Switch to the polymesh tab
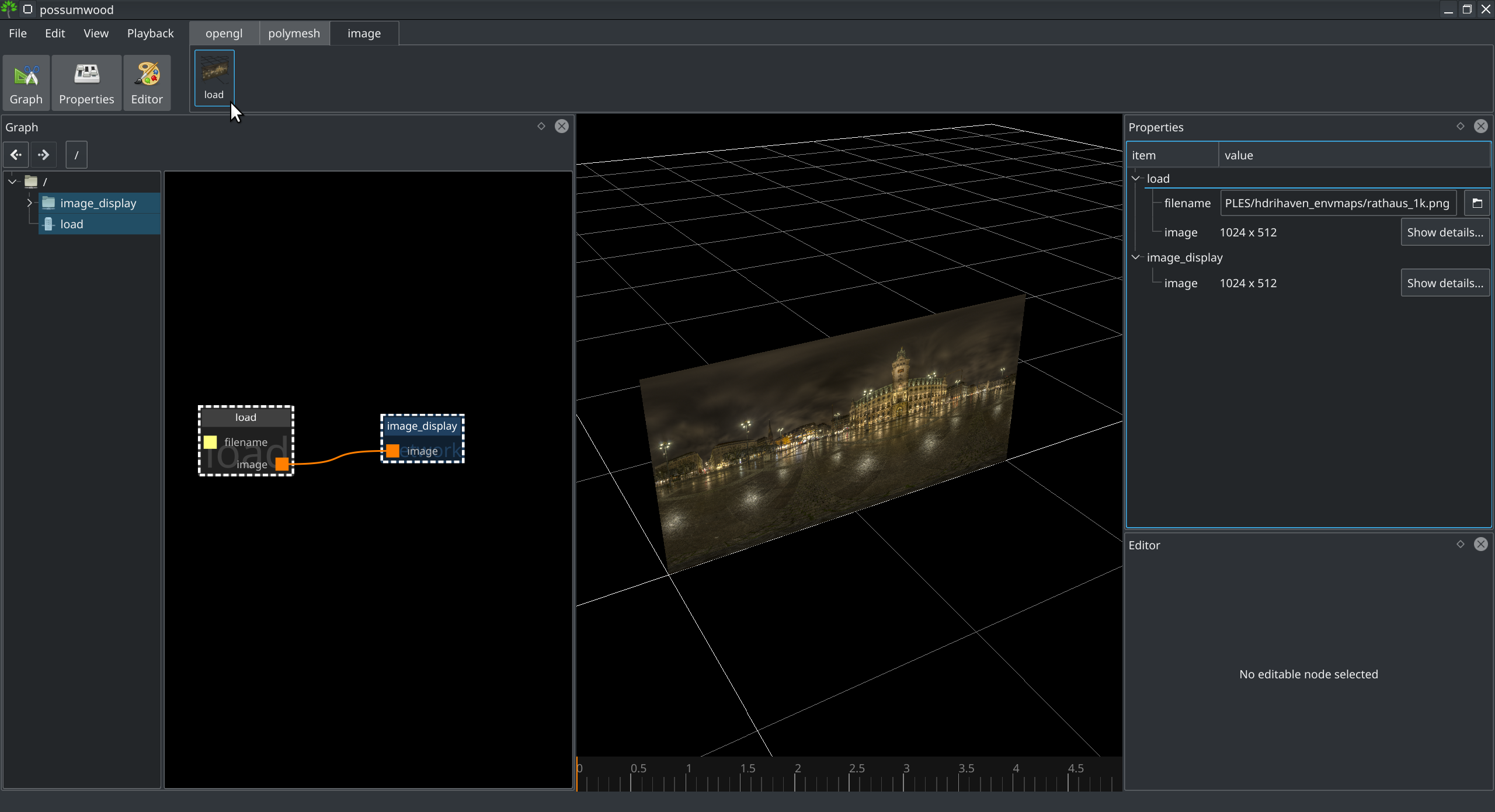The width and height of the screenshot is (1495, 812). pos(294,33)
